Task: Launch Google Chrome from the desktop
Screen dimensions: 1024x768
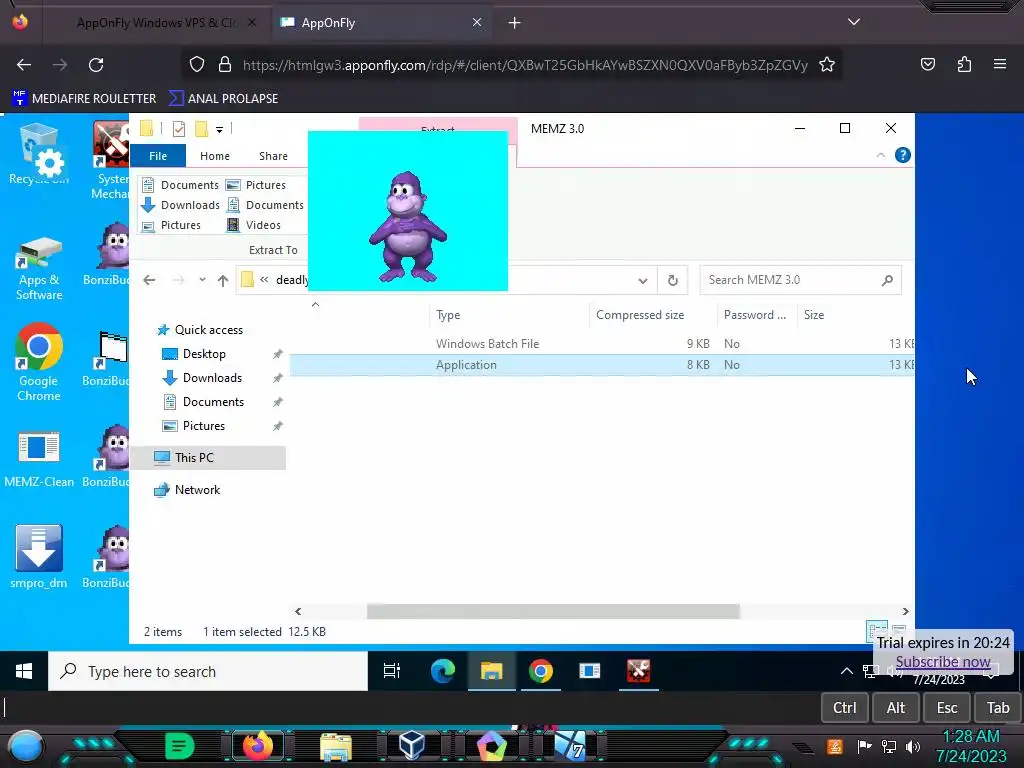Action: click(x=39, y=362)
